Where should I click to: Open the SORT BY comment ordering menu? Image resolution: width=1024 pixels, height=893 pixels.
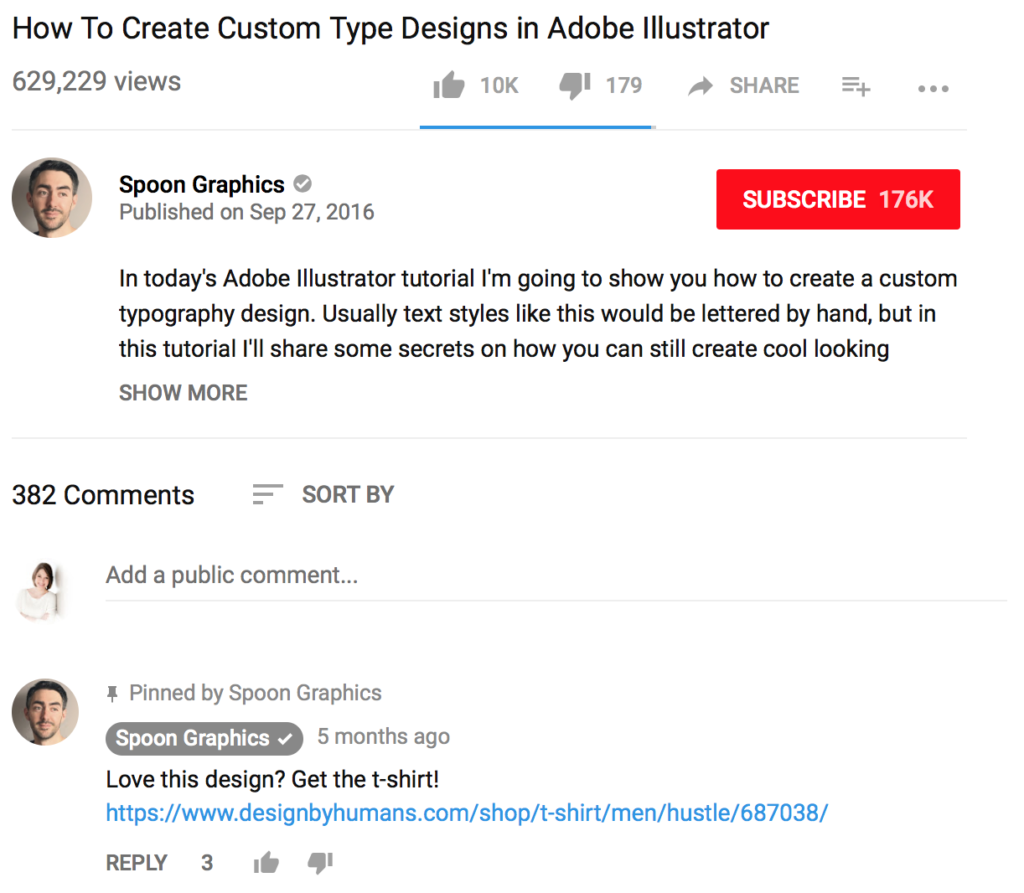point(347,494)
